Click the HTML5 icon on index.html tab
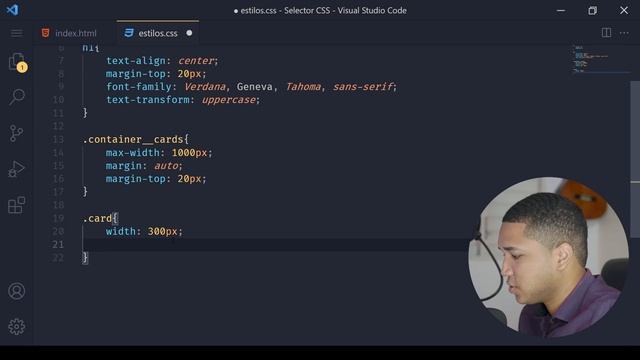640x360 pixels. click(x=45, y=33)
